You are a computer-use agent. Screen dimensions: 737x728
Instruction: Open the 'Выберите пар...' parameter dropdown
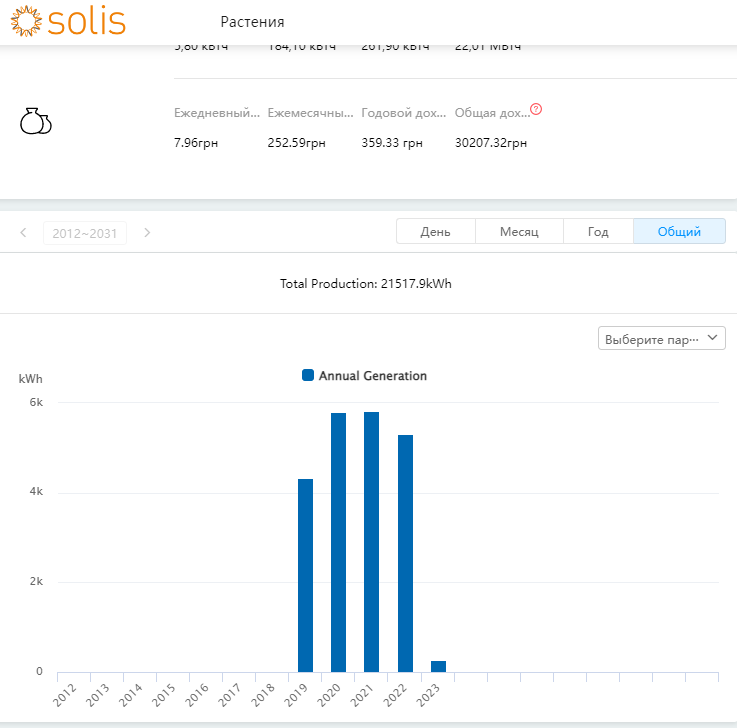coord(661,338)
